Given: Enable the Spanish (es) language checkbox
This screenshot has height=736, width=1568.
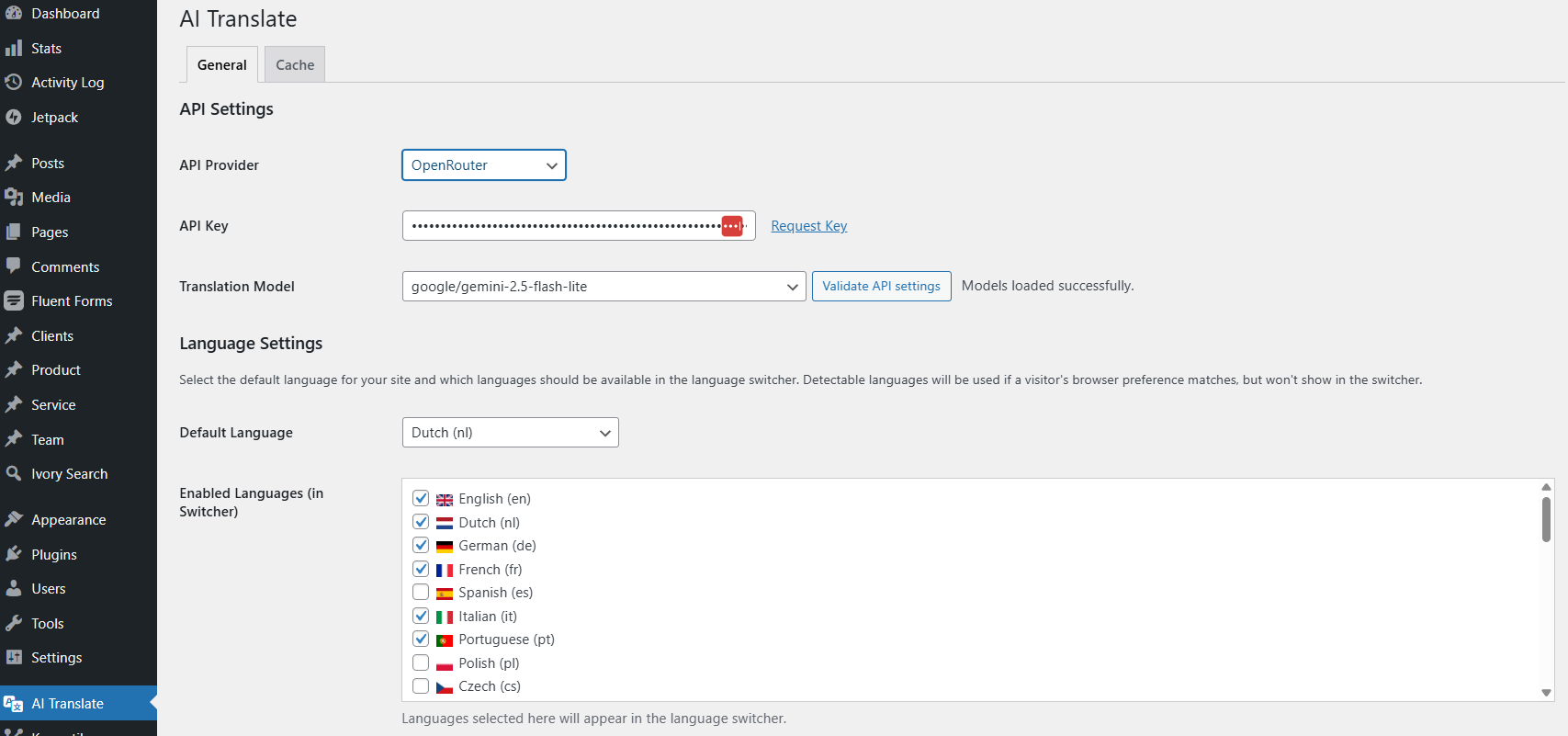Looking at the screenshot, I should tap(421, 592).
